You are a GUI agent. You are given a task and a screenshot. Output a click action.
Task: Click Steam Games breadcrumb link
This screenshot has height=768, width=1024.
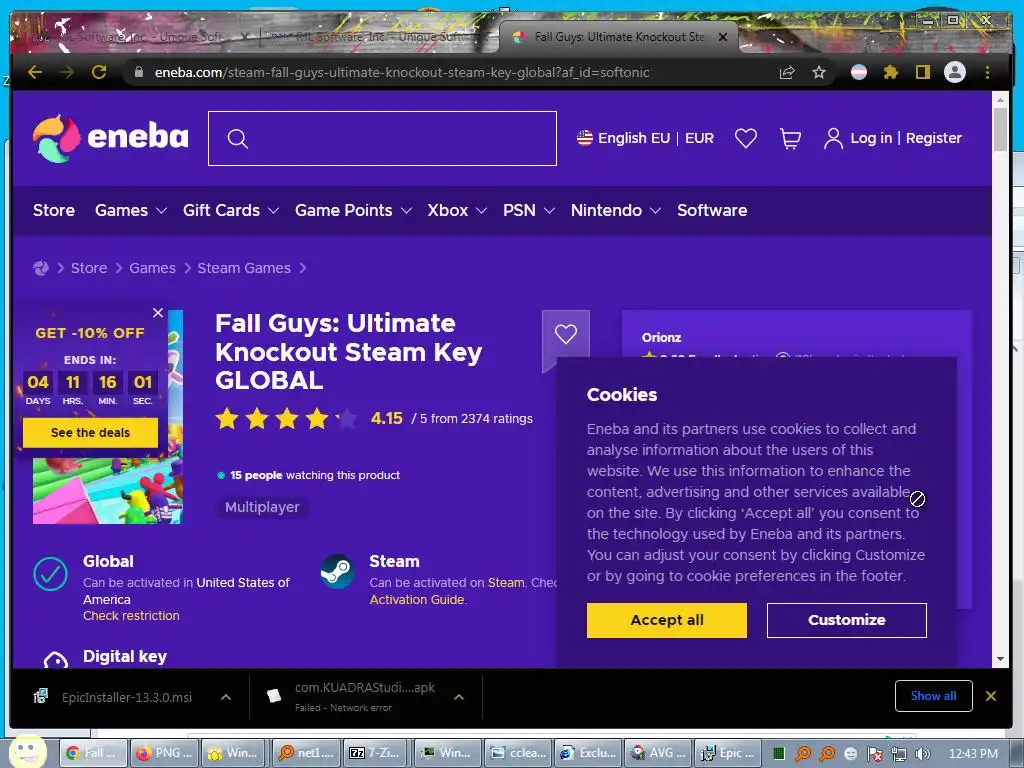[x=244, y=268]
